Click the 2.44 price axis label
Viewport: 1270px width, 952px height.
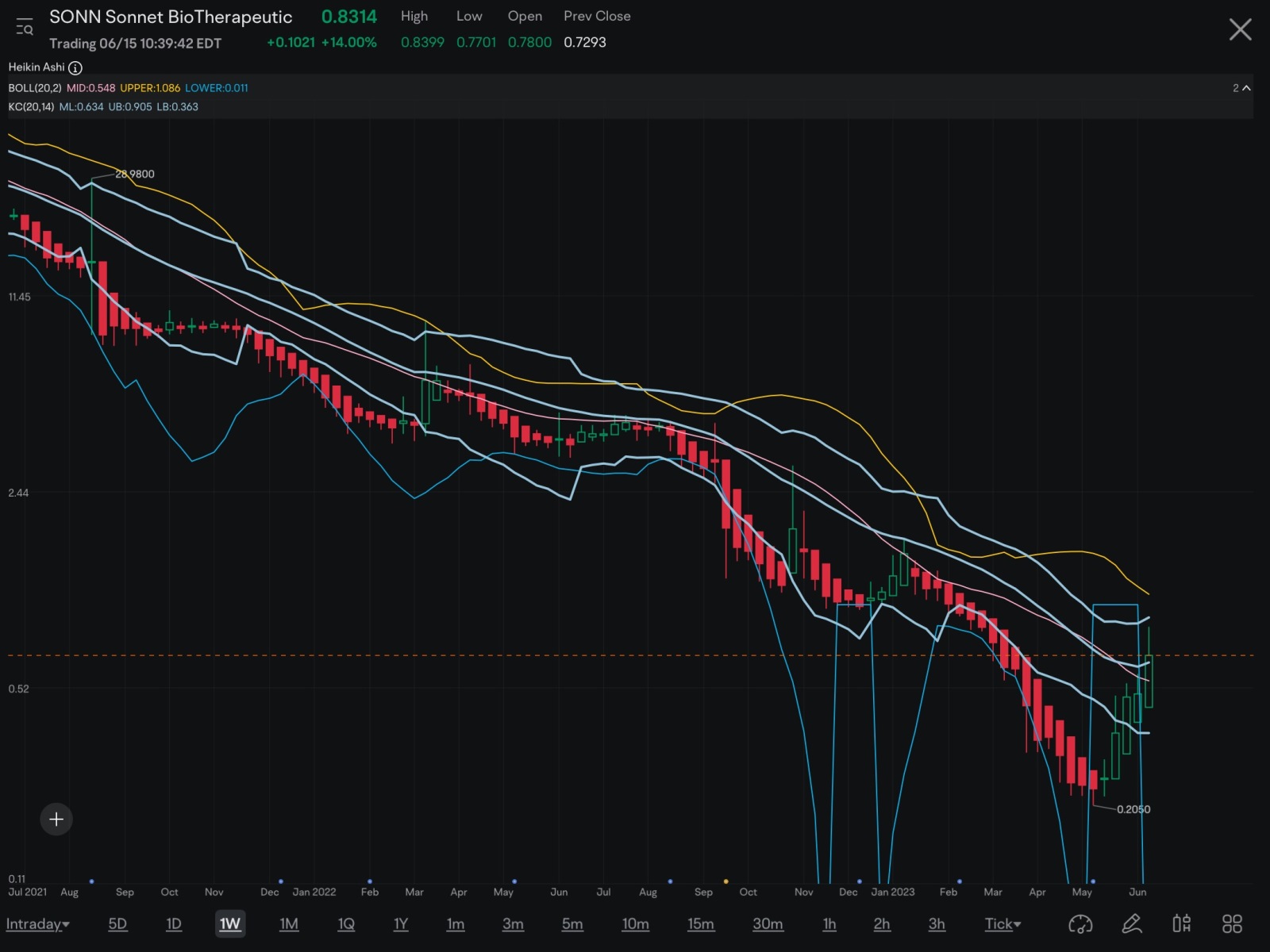pos(18,493)
